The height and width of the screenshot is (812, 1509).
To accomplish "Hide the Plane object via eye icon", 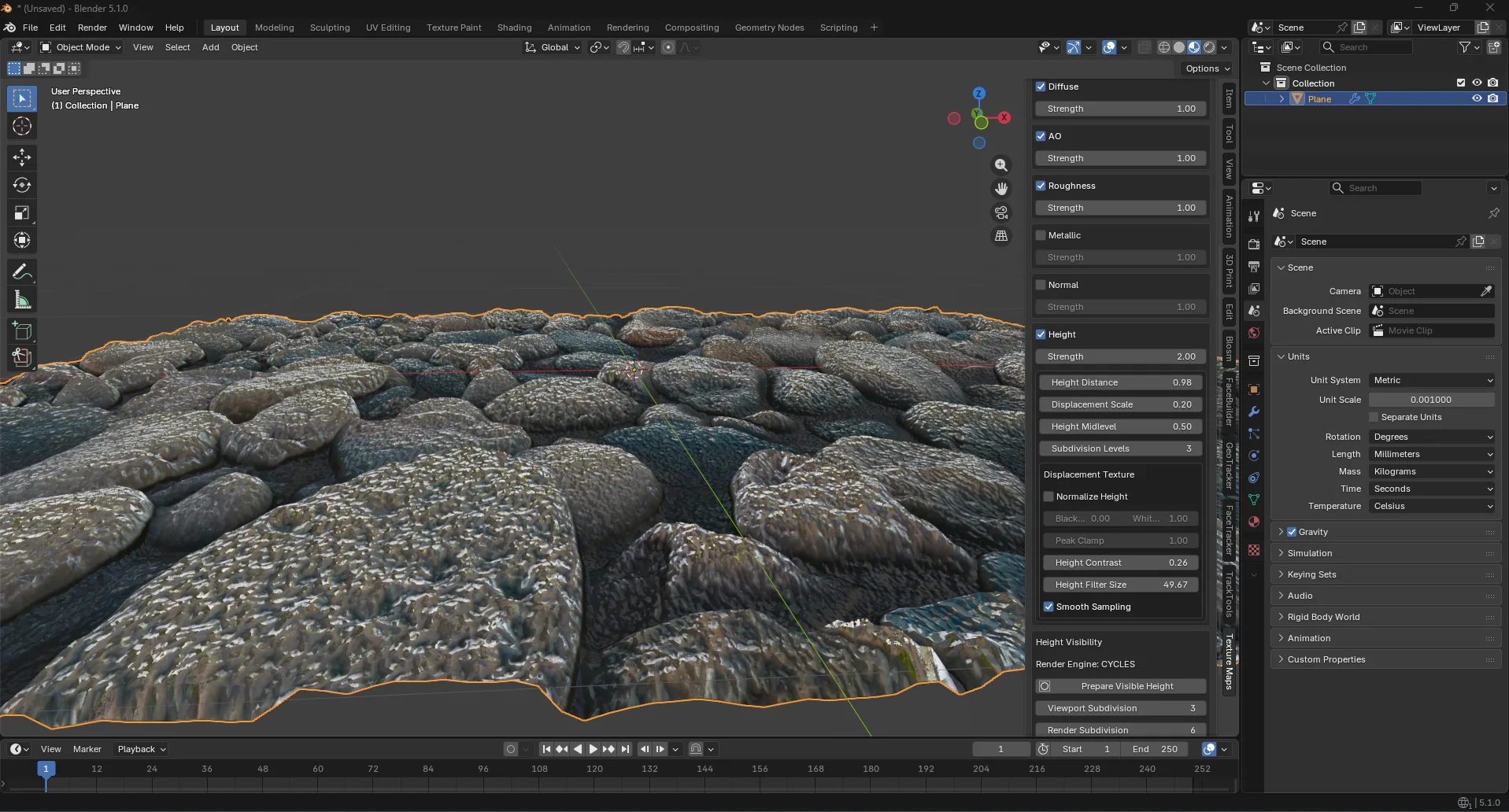I will pyautogui.click(x=1477, y=98).
